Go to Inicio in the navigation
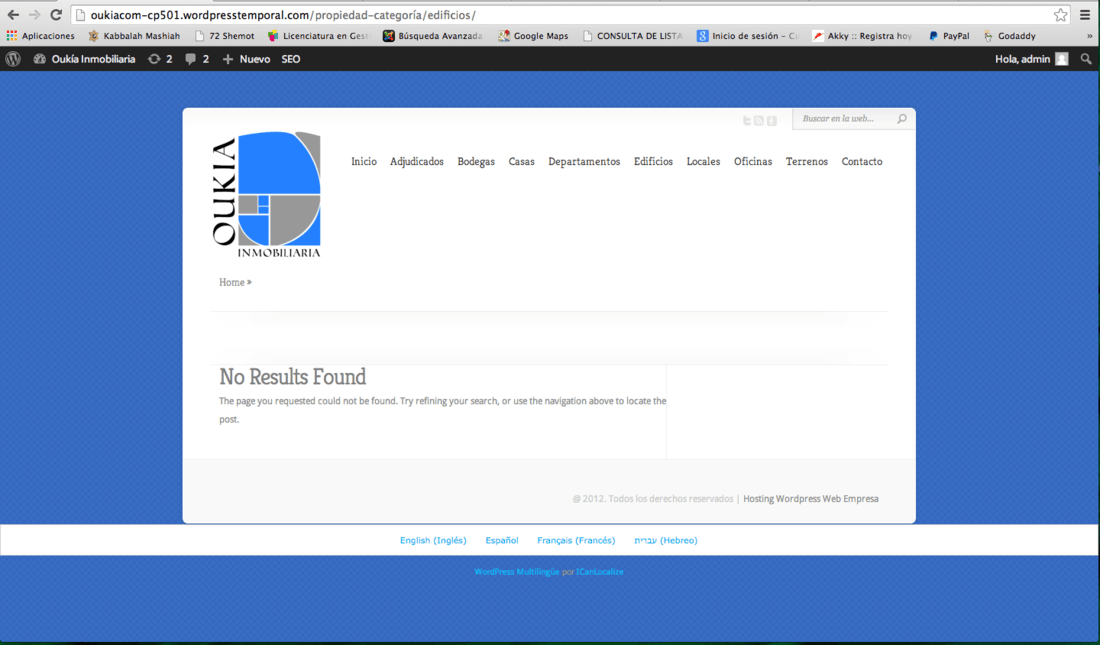The width and height of the screenshot is (1100, 645). pyautogui.click(x=363, y=161)
